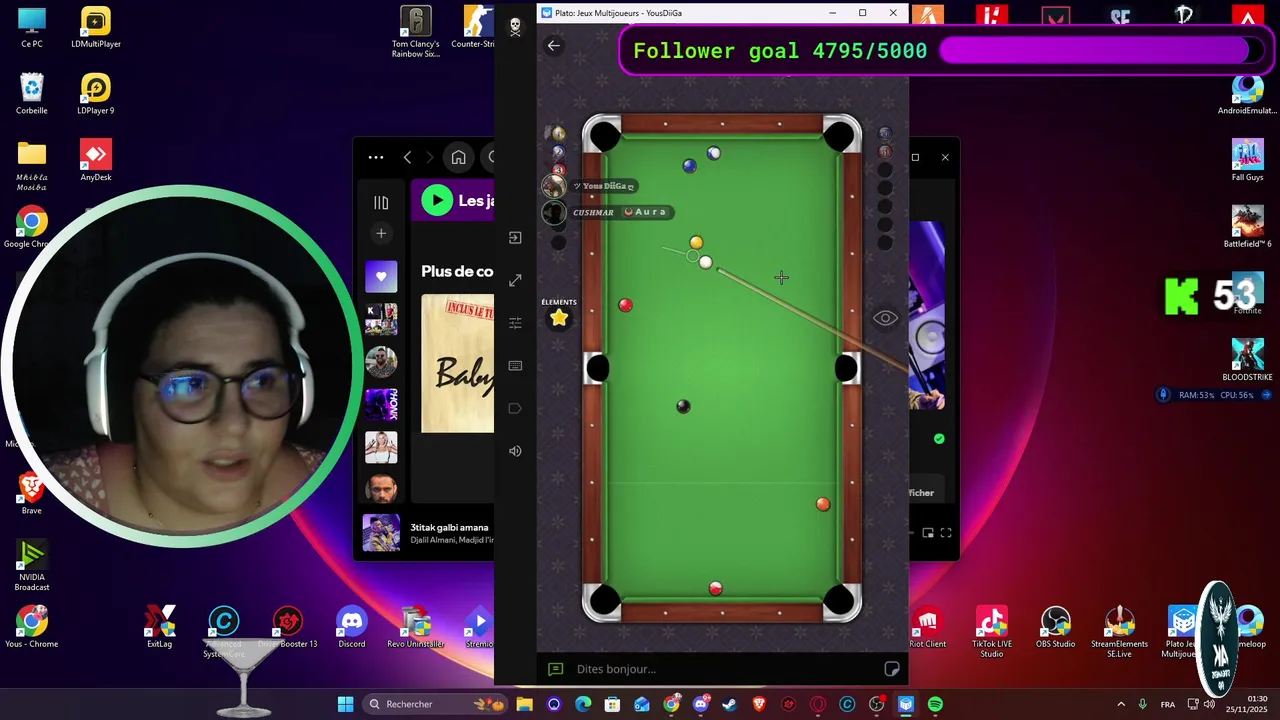1280x720 pixels.
Task: Click the Rechercher taskbar search box
Action: [x=434, y=704]
